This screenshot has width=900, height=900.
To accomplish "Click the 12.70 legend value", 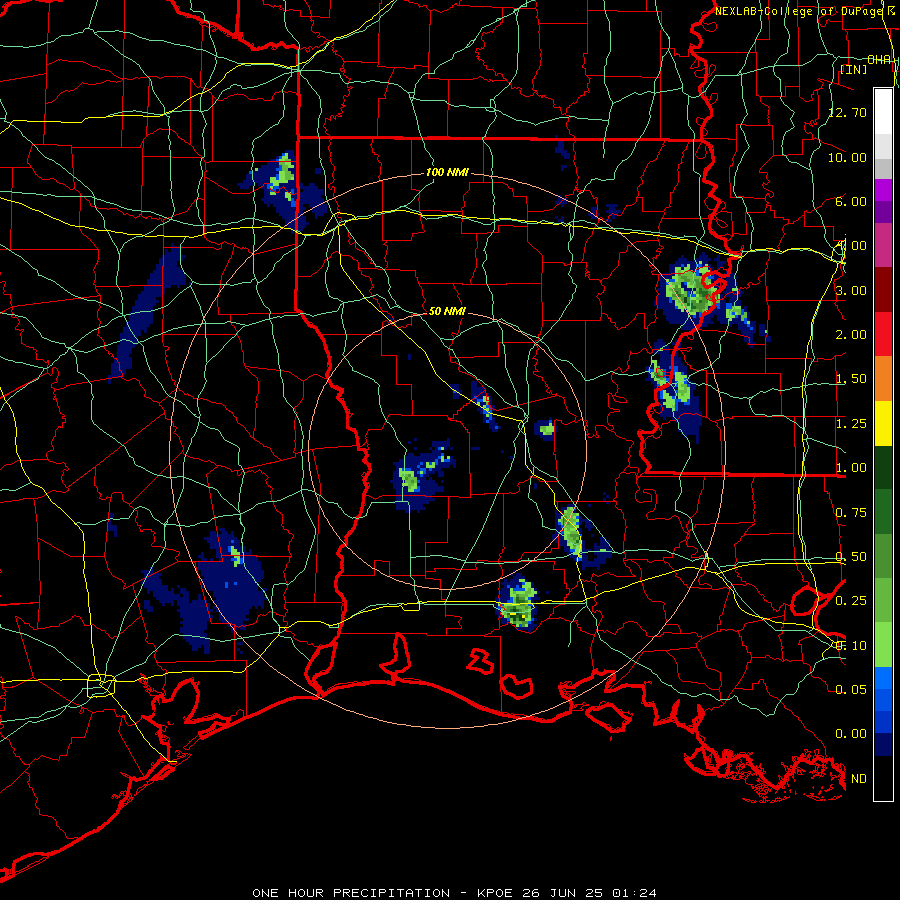I will tap(847, 112).
